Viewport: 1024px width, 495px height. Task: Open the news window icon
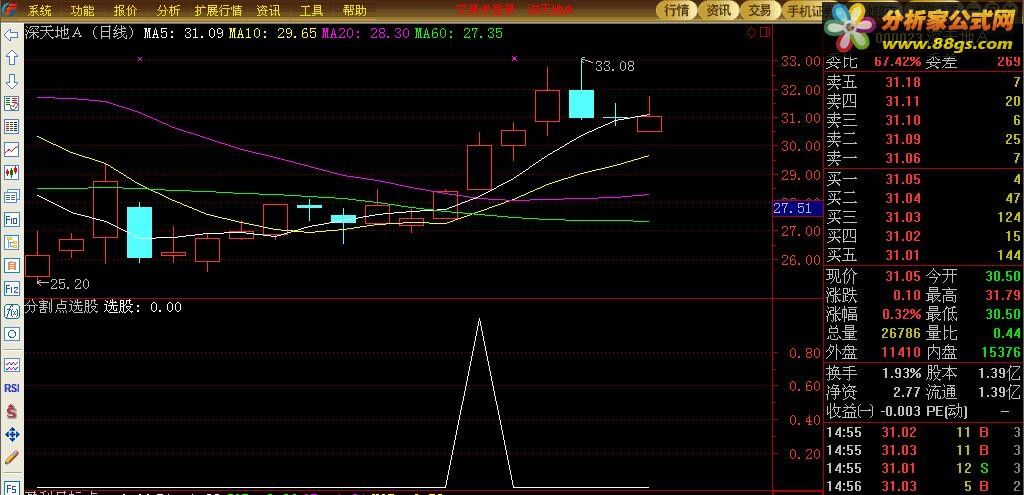tap(11, 196)
